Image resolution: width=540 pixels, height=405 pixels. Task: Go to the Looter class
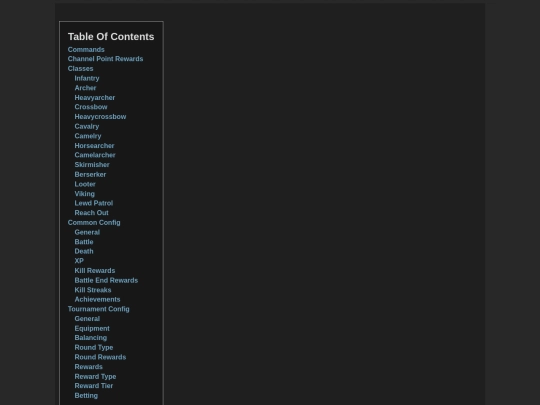(85, 184)
